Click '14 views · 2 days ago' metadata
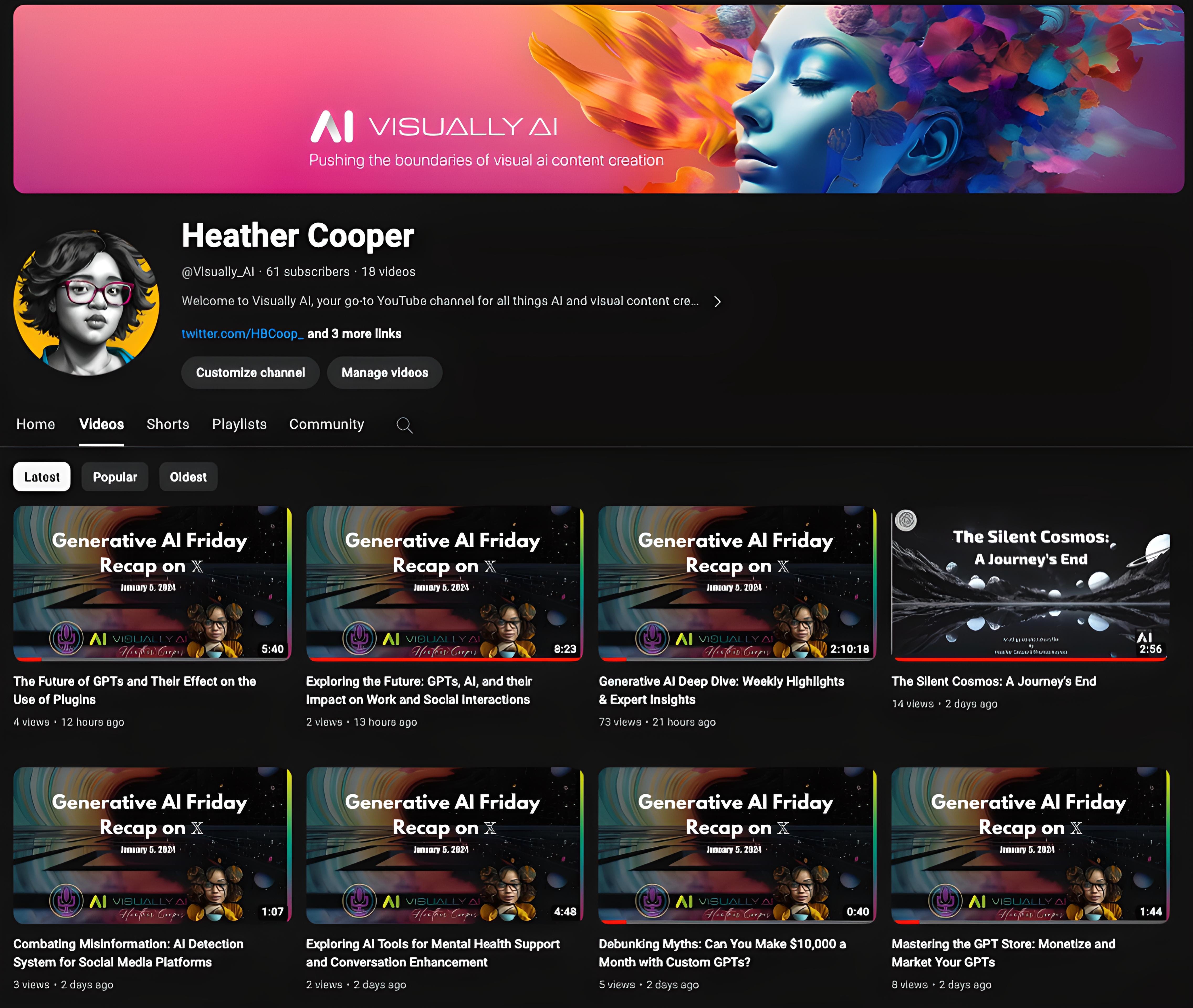 [x=944, y=704]
